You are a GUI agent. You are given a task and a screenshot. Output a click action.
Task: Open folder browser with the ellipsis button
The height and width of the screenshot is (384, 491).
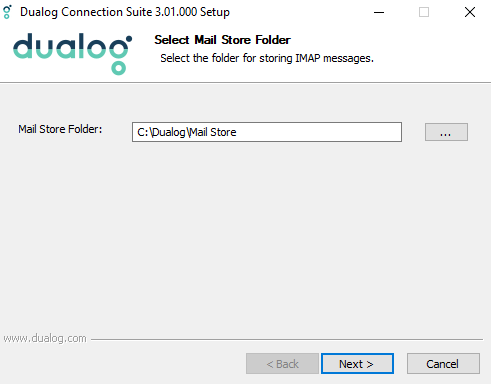(446, 132)
